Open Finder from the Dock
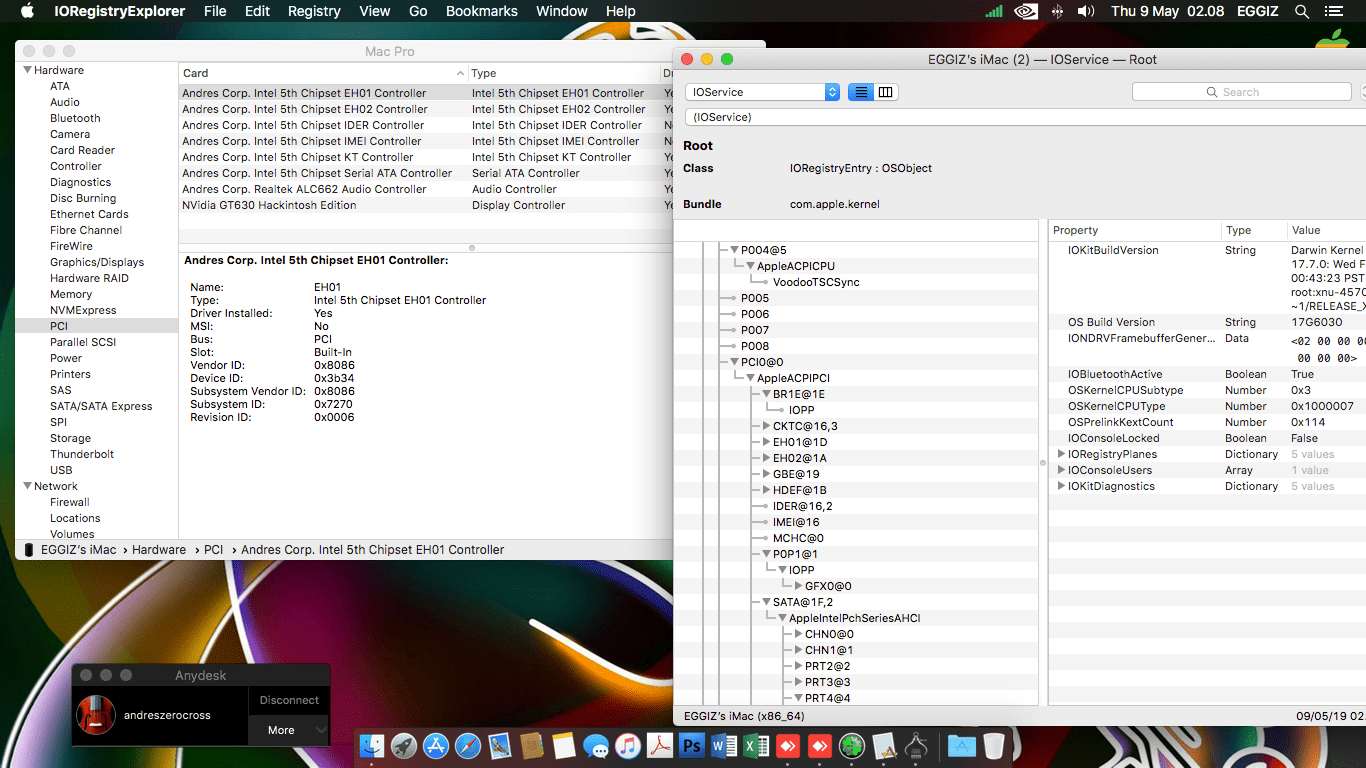Screen dimensions: 1366x768 (x=372, y=746)
